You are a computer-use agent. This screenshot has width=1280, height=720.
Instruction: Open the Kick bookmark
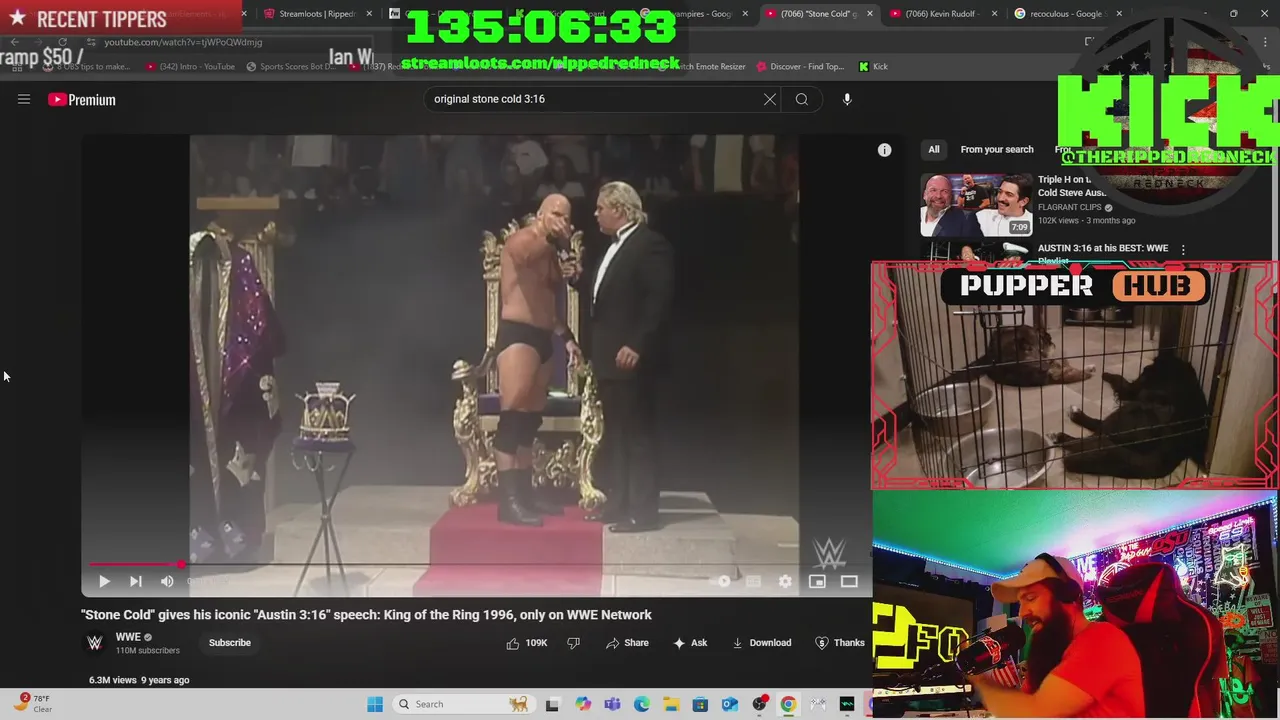coord(873,67)
